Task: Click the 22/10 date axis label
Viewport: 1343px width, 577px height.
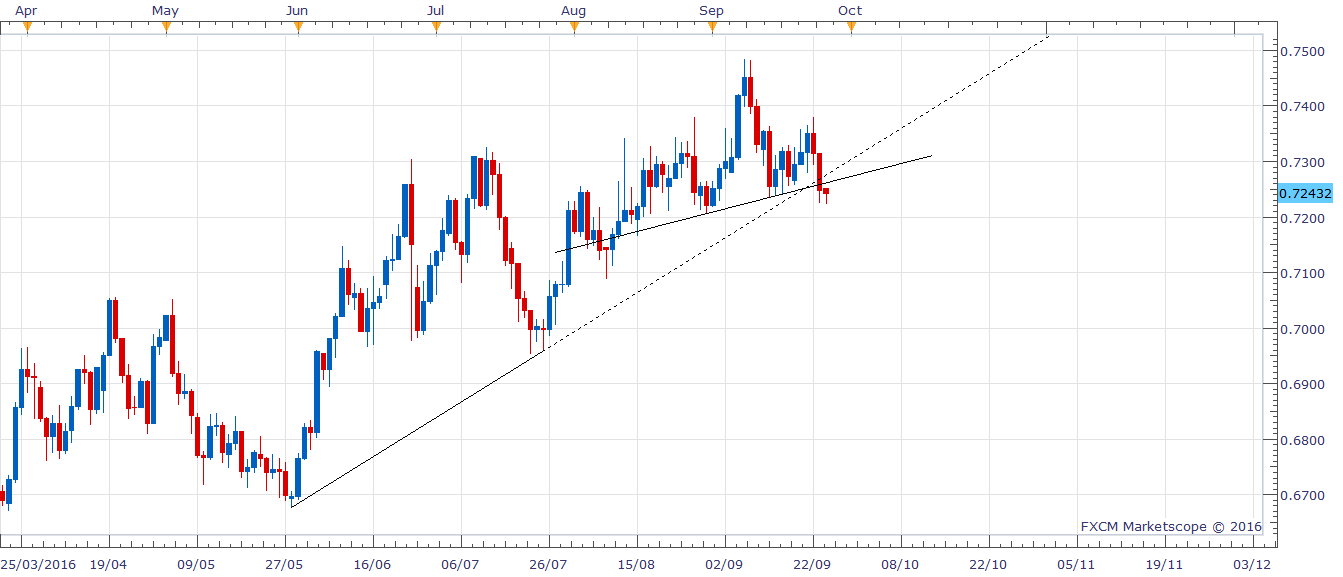Action: (x=987, y=565)
